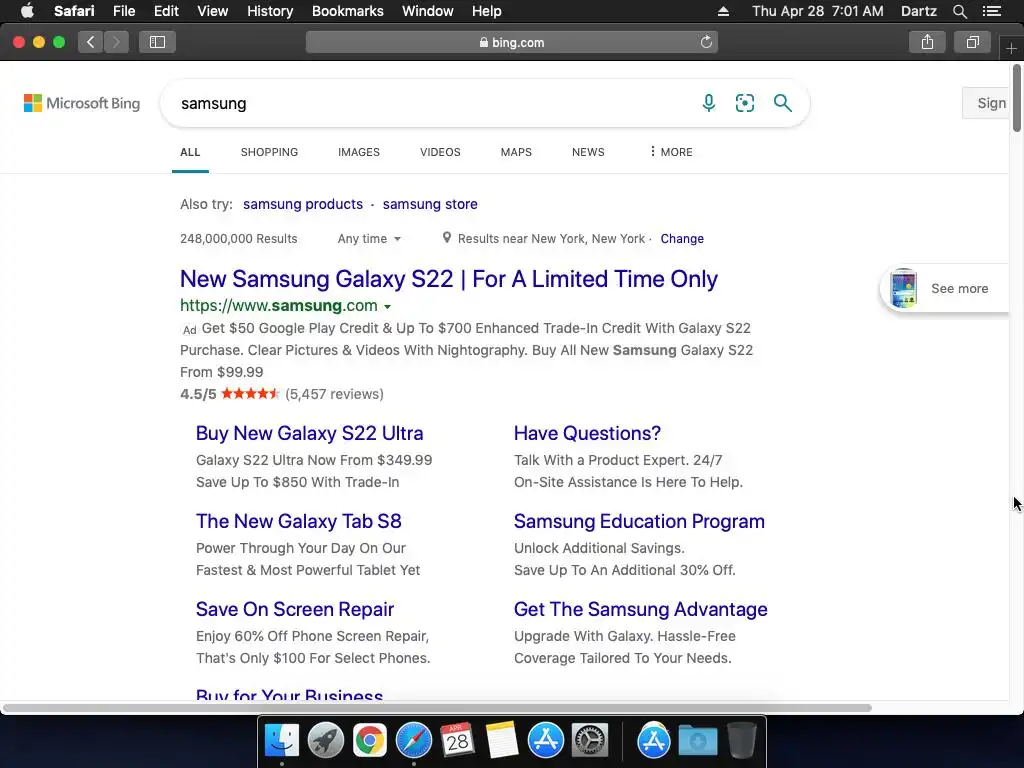
Task: Click the bing.com address bar
Action: coord(511,42)
